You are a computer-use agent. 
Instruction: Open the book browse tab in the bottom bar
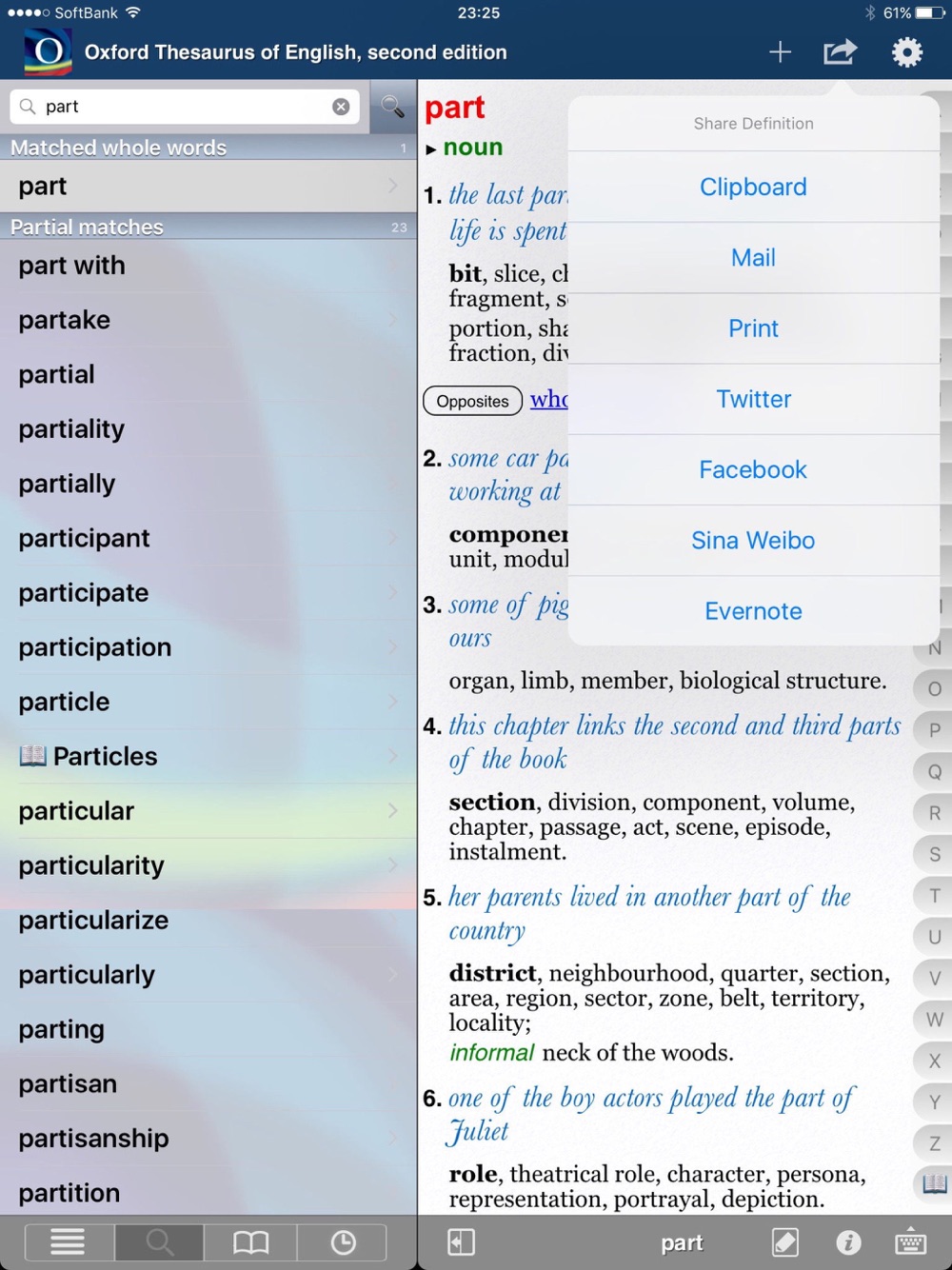pyautogui.click(x=250, y=1242)
